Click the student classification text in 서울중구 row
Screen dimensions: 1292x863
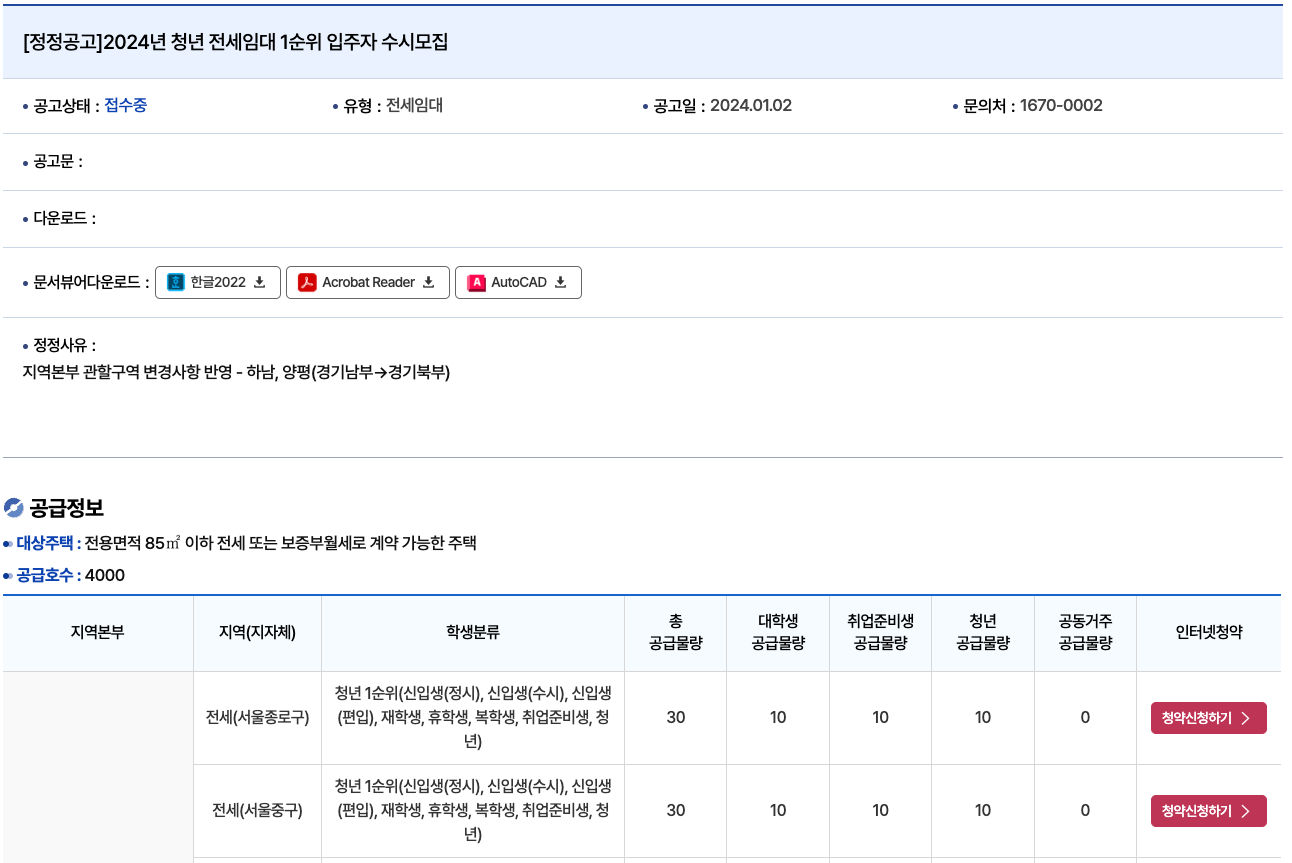pos(473,810)
